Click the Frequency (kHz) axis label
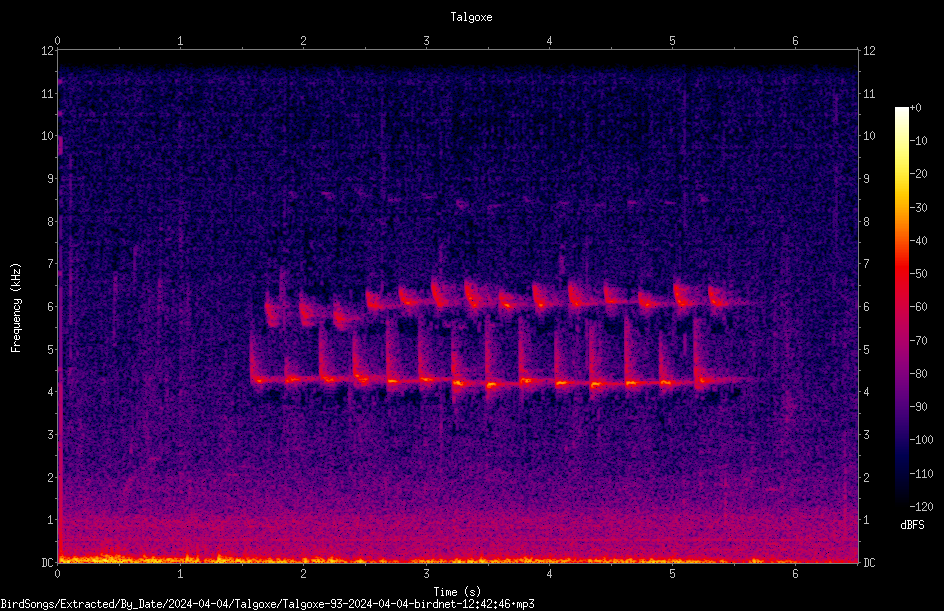 point(16,308)
